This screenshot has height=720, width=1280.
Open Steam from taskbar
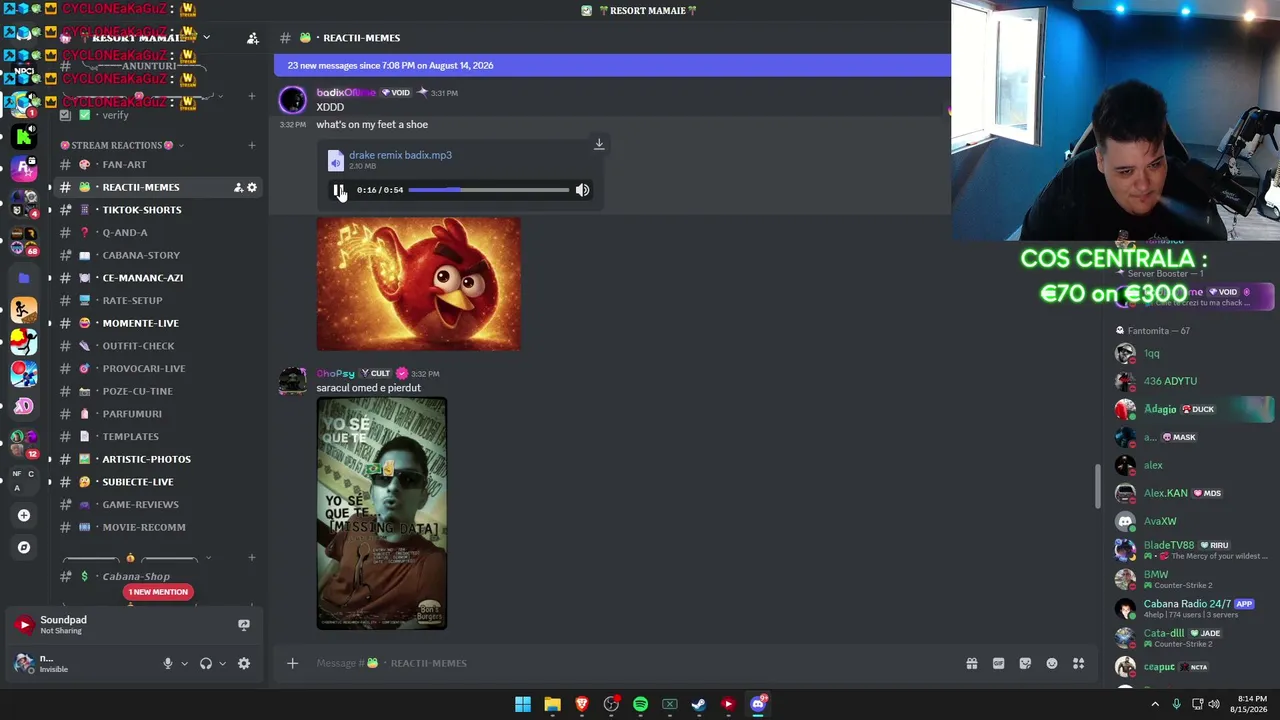tap(699, 704)
